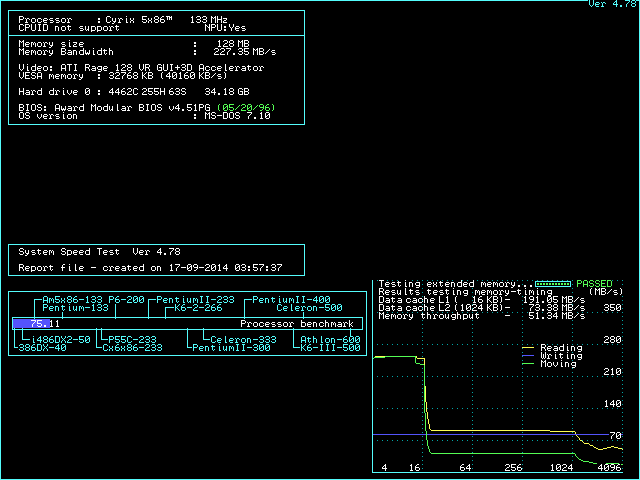Click the '280' graph axis label
This screenshot has height=480, width=640.
(x=612, y=340)
